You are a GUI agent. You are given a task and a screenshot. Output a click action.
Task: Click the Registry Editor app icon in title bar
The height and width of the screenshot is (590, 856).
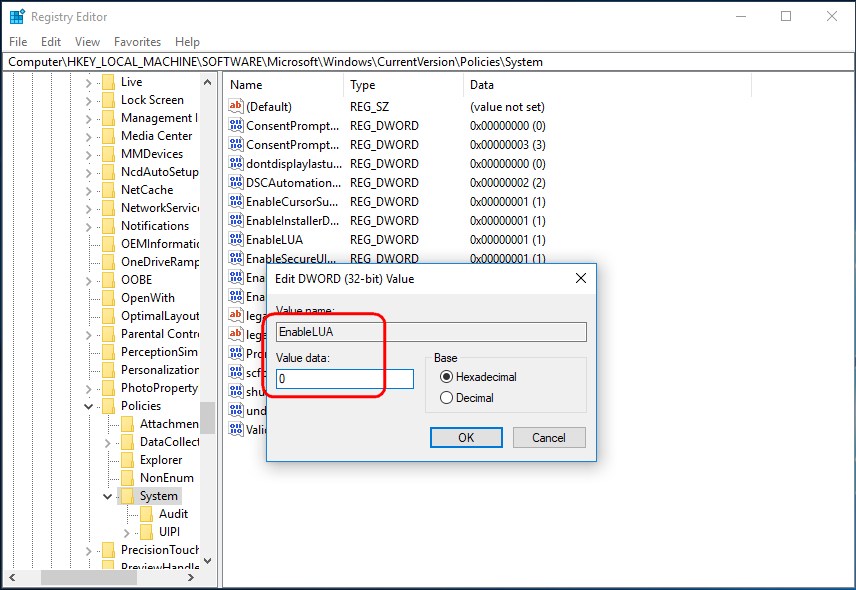[x=17, y=17]
